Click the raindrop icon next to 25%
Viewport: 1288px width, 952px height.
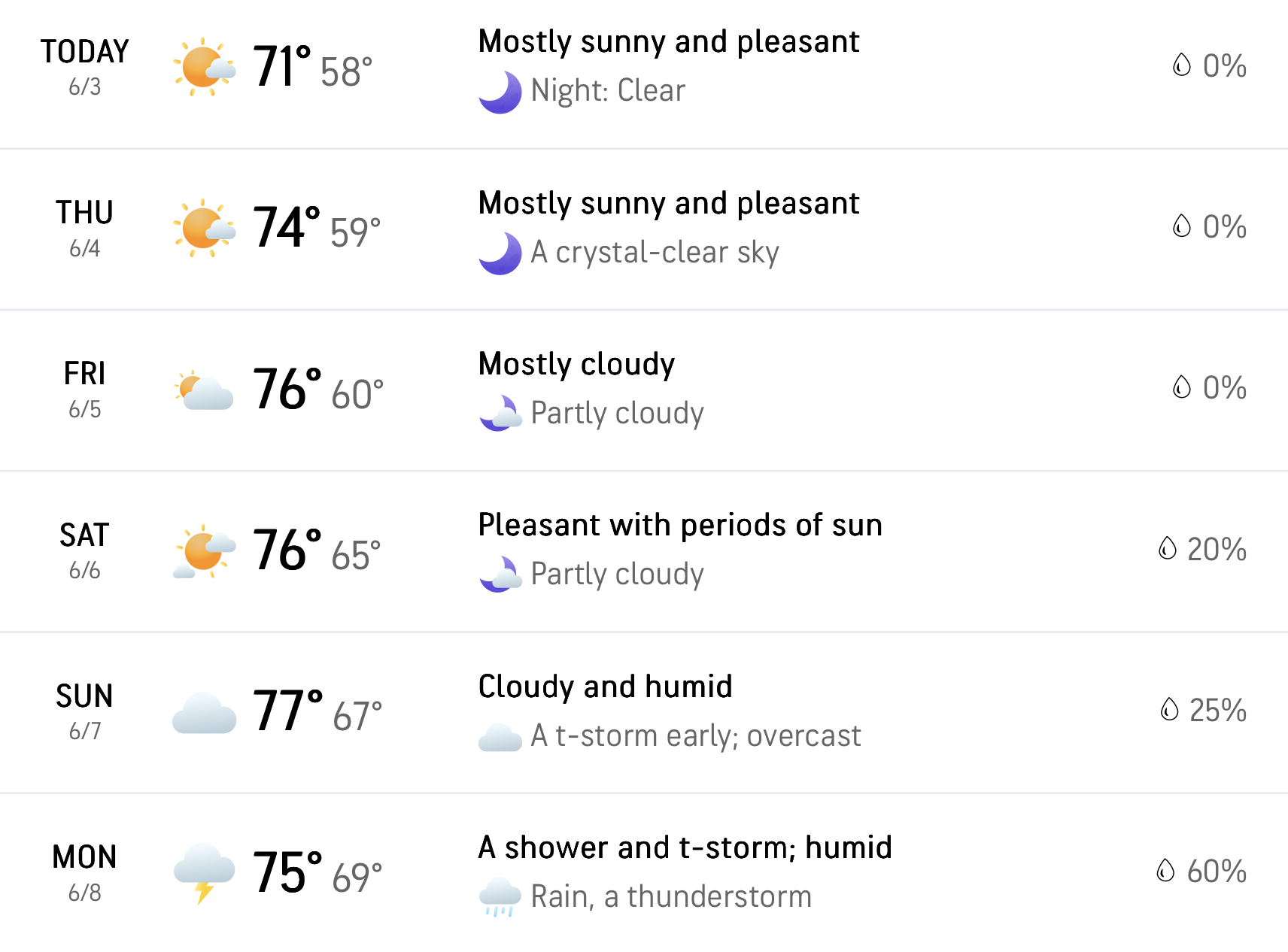(x=1169, y=709)
